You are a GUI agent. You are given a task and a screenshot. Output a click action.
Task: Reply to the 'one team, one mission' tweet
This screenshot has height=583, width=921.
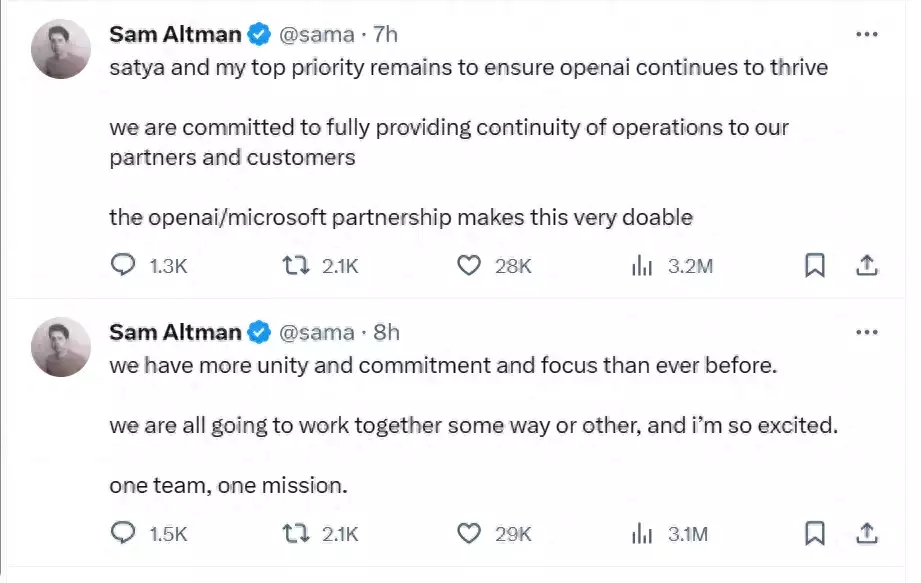[x=122, y=534]
